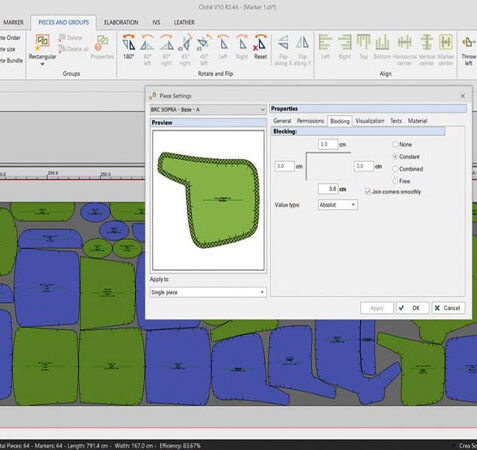
Task: Reset the piece rotation
Action: click(x=260, y=47)
